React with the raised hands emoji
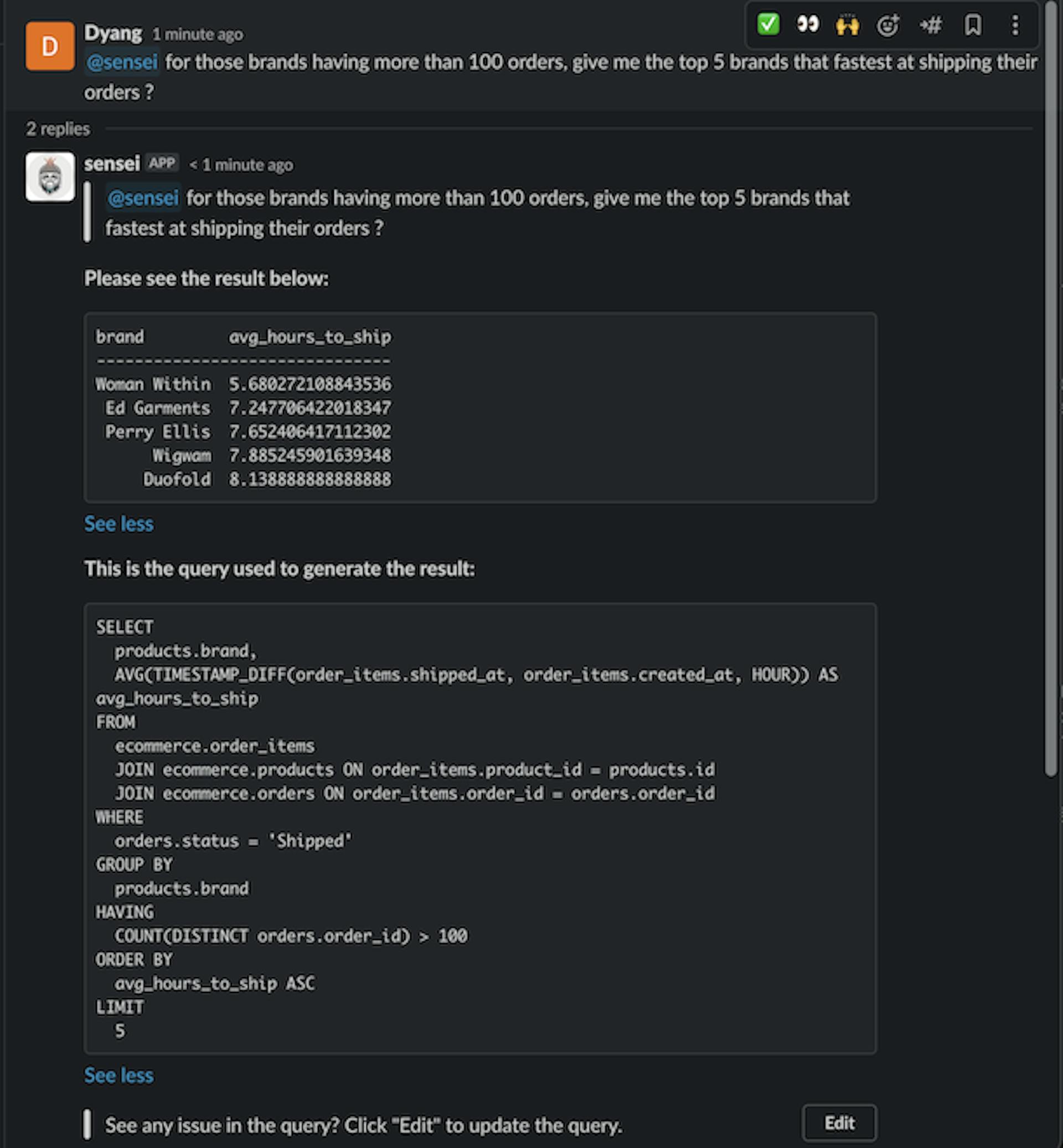 pyautogui.click(x=847, y=25)
